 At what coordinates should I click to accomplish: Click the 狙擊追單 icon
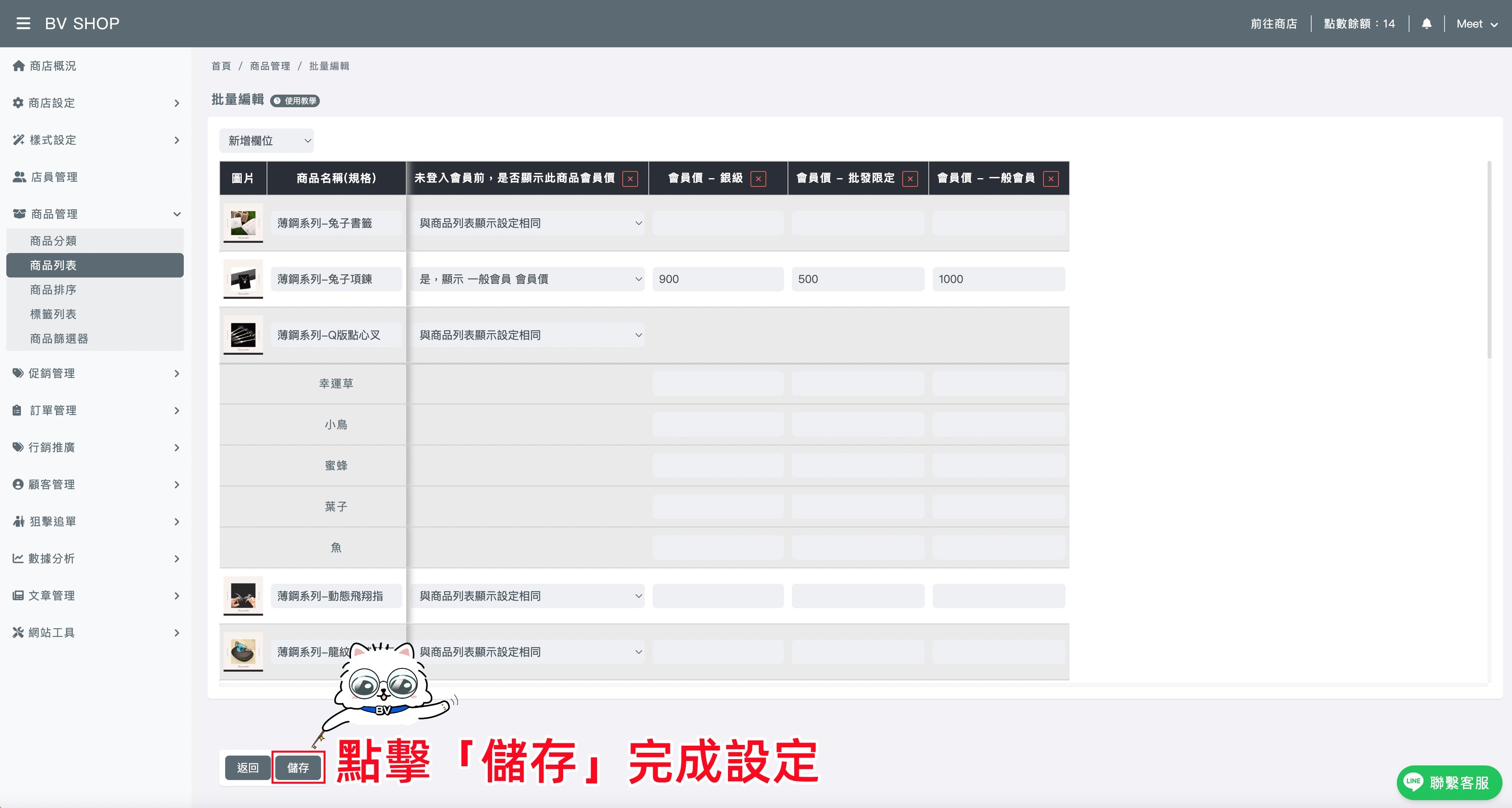(19, 521)
